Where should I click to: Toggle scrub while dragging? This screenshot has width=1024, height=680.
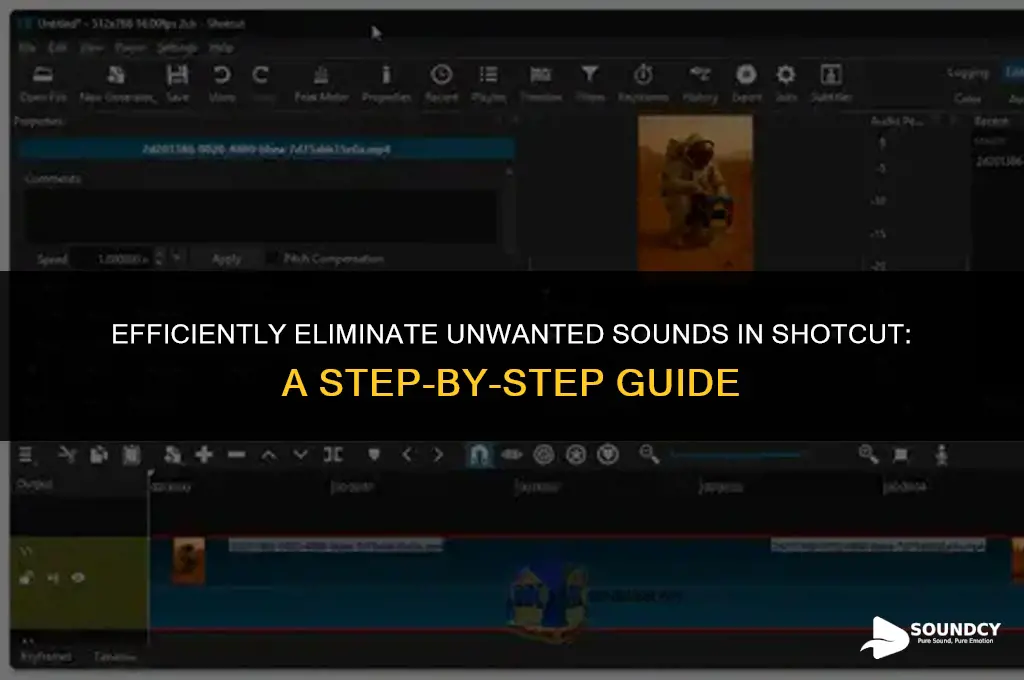[x=512, y=454]
